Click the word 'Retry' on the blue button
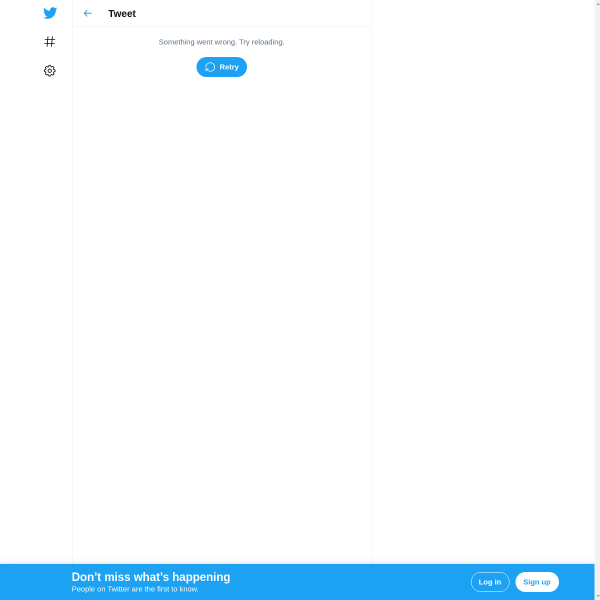The width and height of the screenshot is (600, 600). pyautogui.click(x=229, y=67)
